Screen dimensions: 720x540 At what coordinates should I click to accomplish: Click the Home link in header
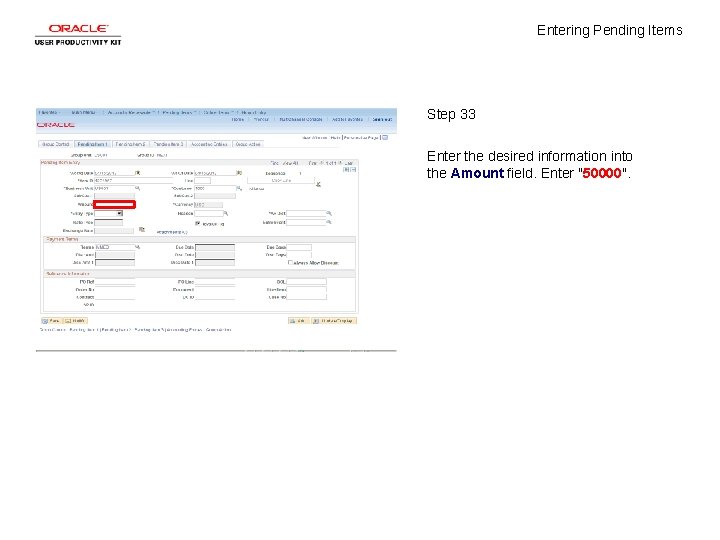pyautogui.click(x=237, y=119)
